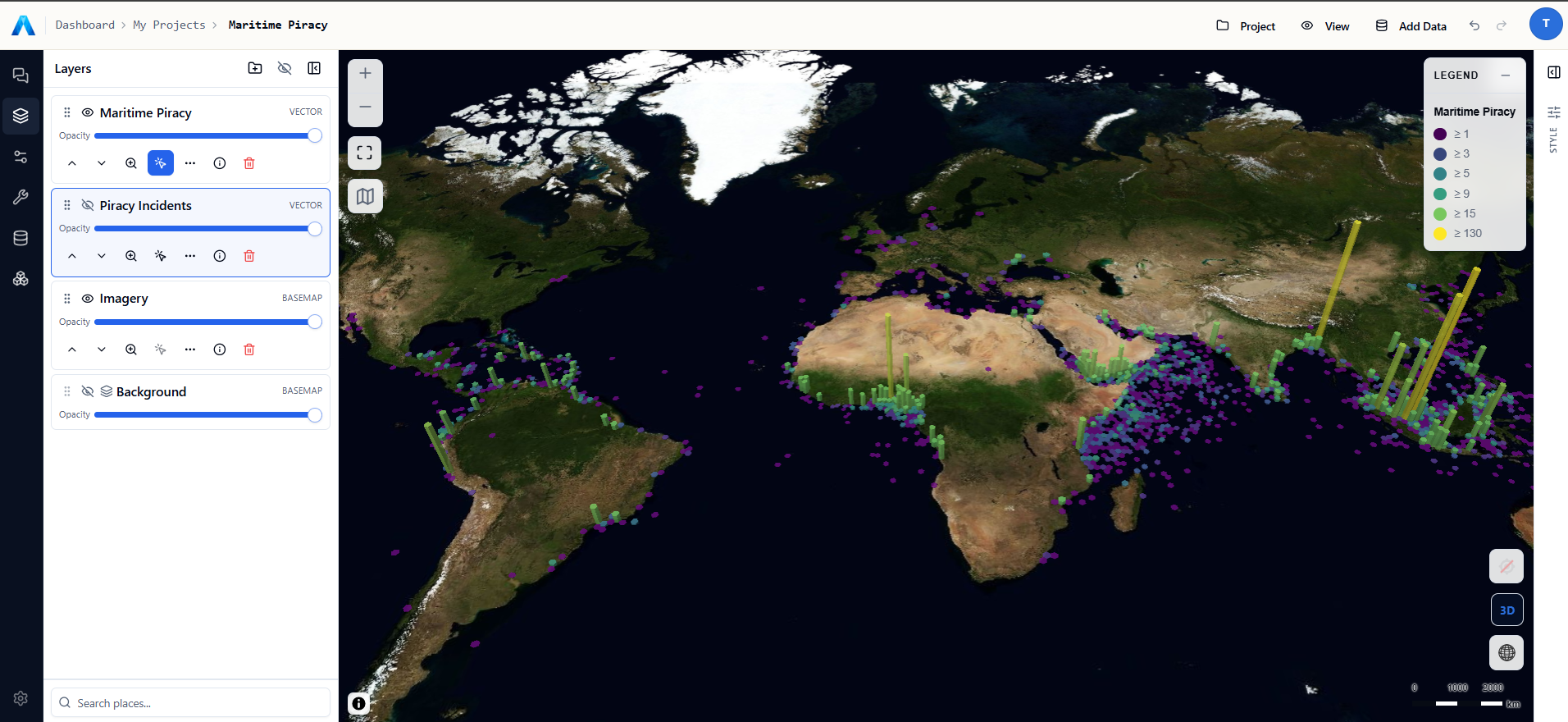This screenshot has width=1568, height=722.
Task: Toggle visibility of Imagery layer
Action: coord(88,299)
